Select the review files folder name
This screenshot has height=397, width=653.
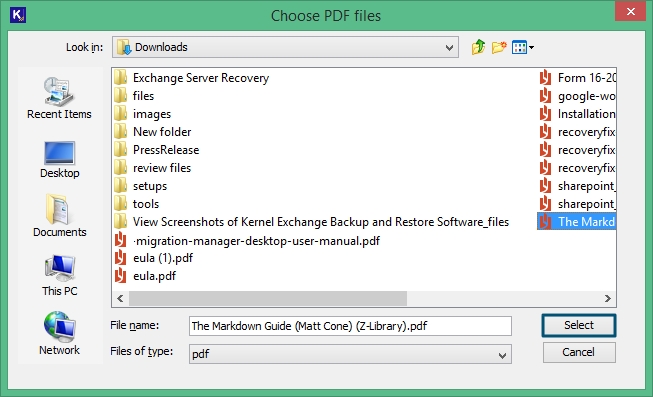[x=162, y=168]
